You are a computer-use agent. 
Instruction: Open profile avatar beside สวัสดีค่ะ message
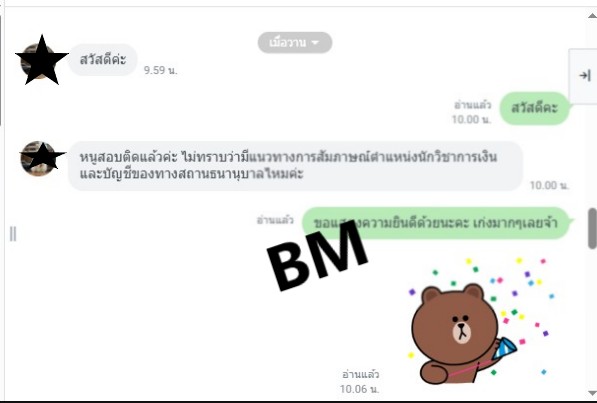(x=40, y=61)
